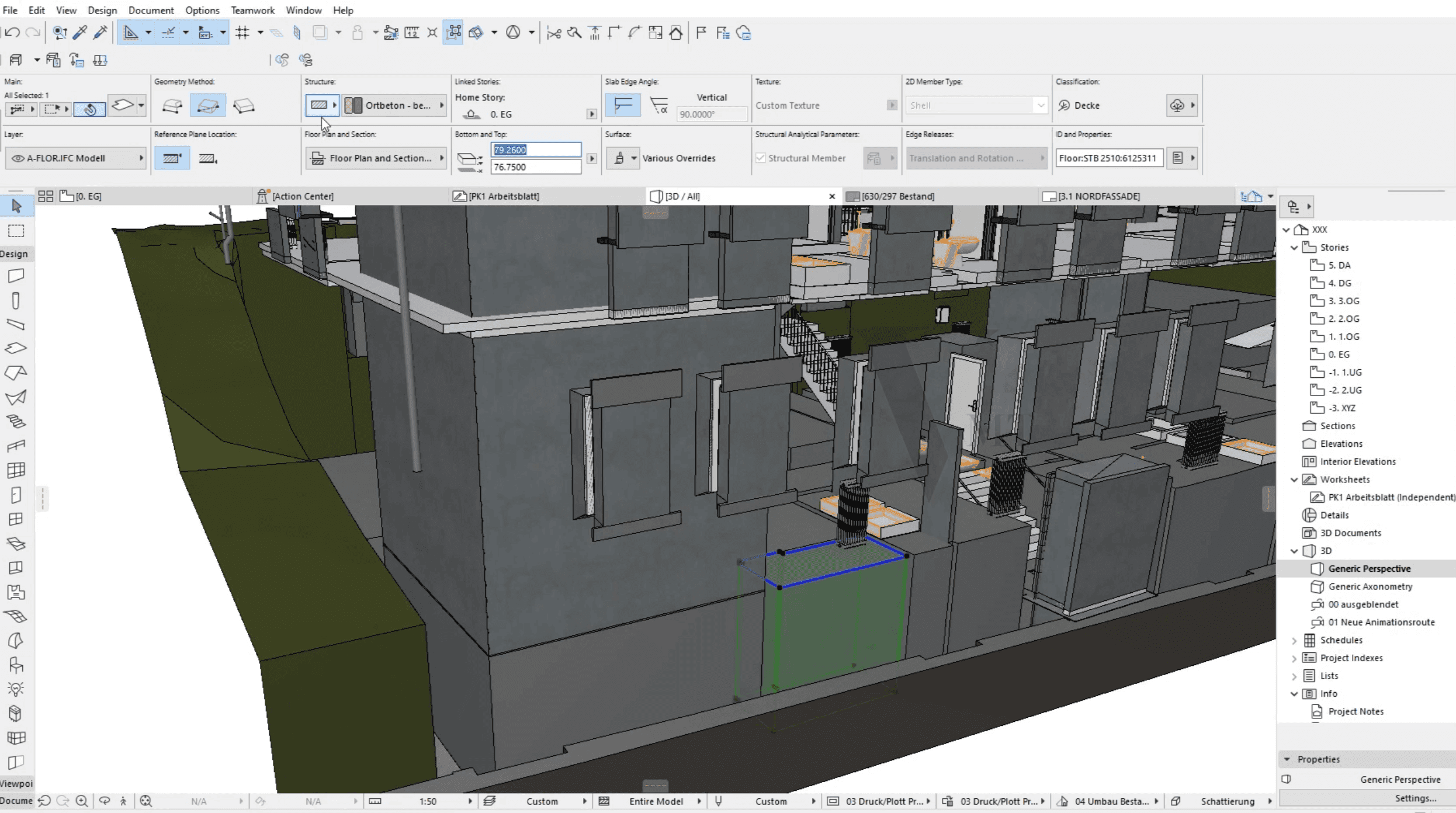The height and width of the screenshot is (813, 1456).
Task: Click the Undo arrow
Action: [12, 33]
